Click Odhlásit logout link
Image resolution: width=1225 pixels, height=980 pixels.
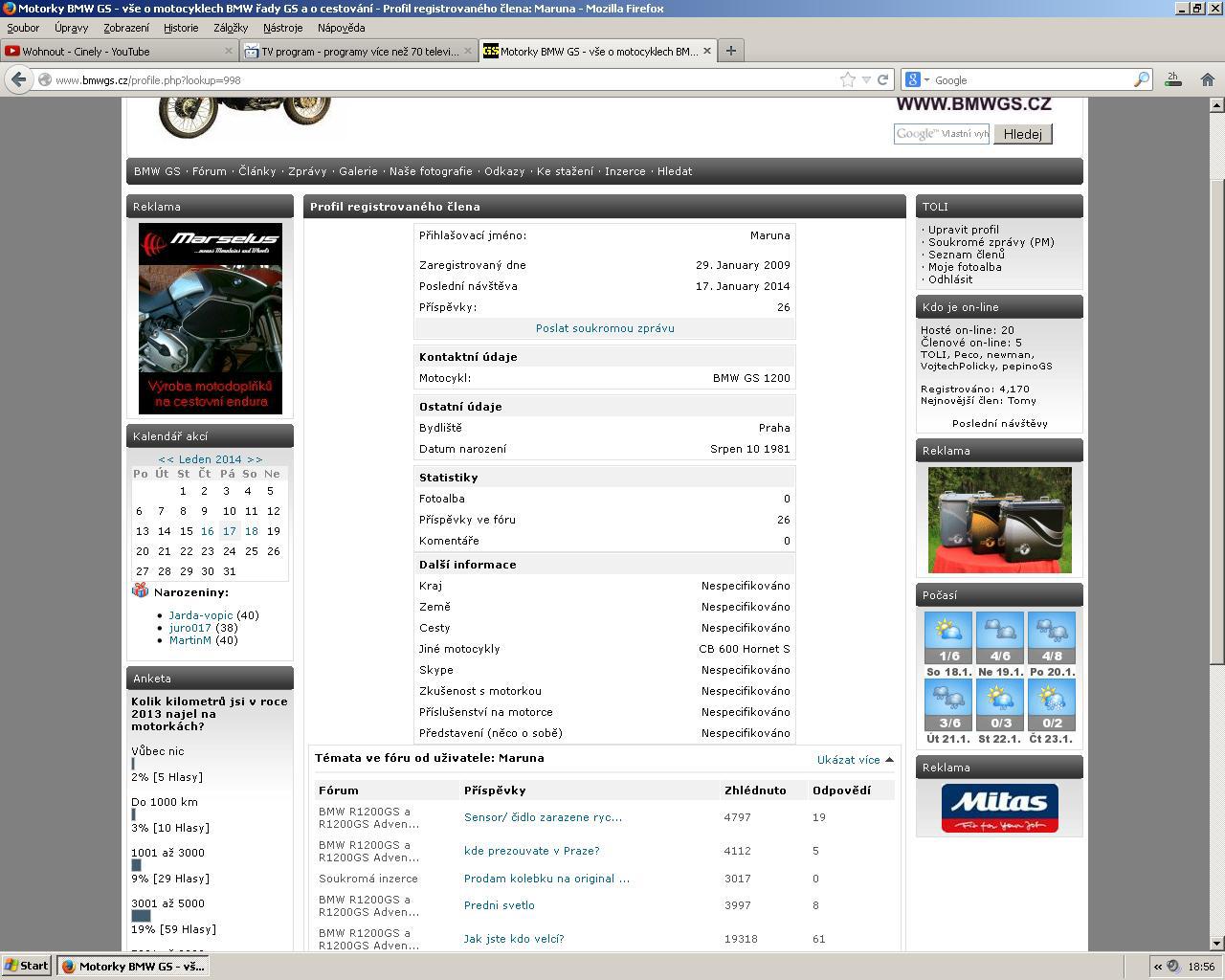coord(949,279)
